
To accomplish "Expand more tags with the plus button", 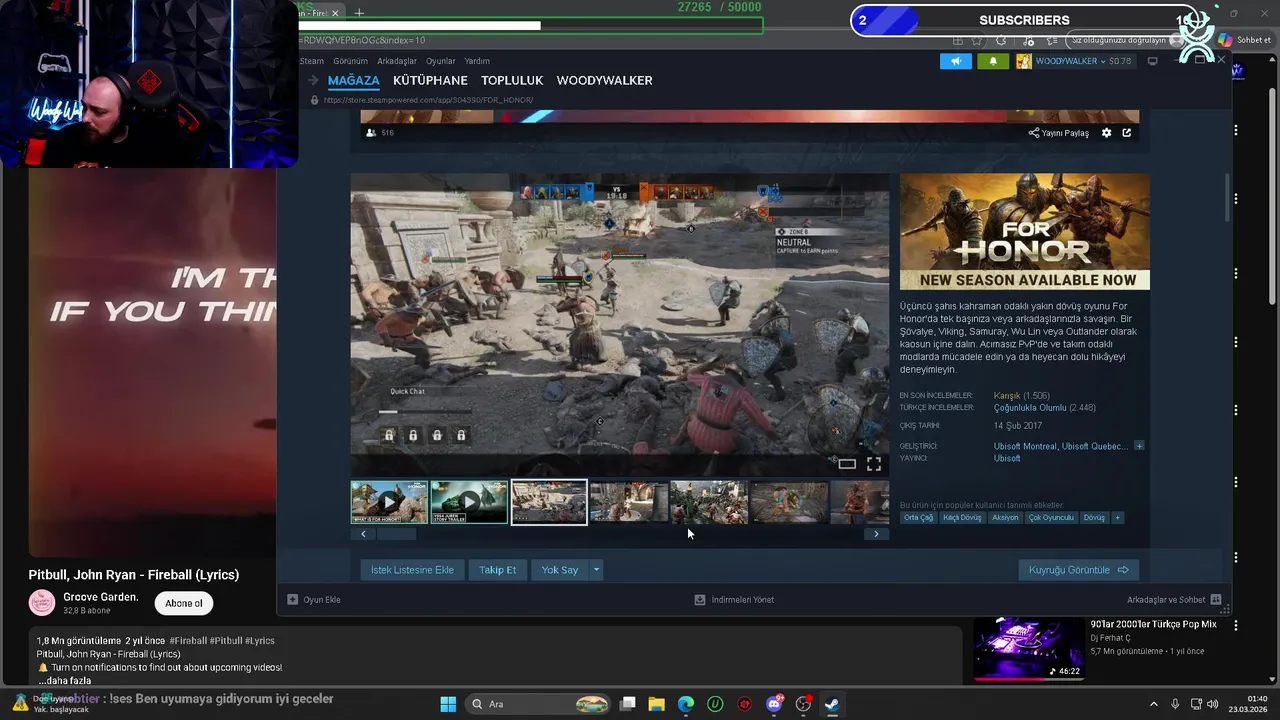I will click(1117, 517).
